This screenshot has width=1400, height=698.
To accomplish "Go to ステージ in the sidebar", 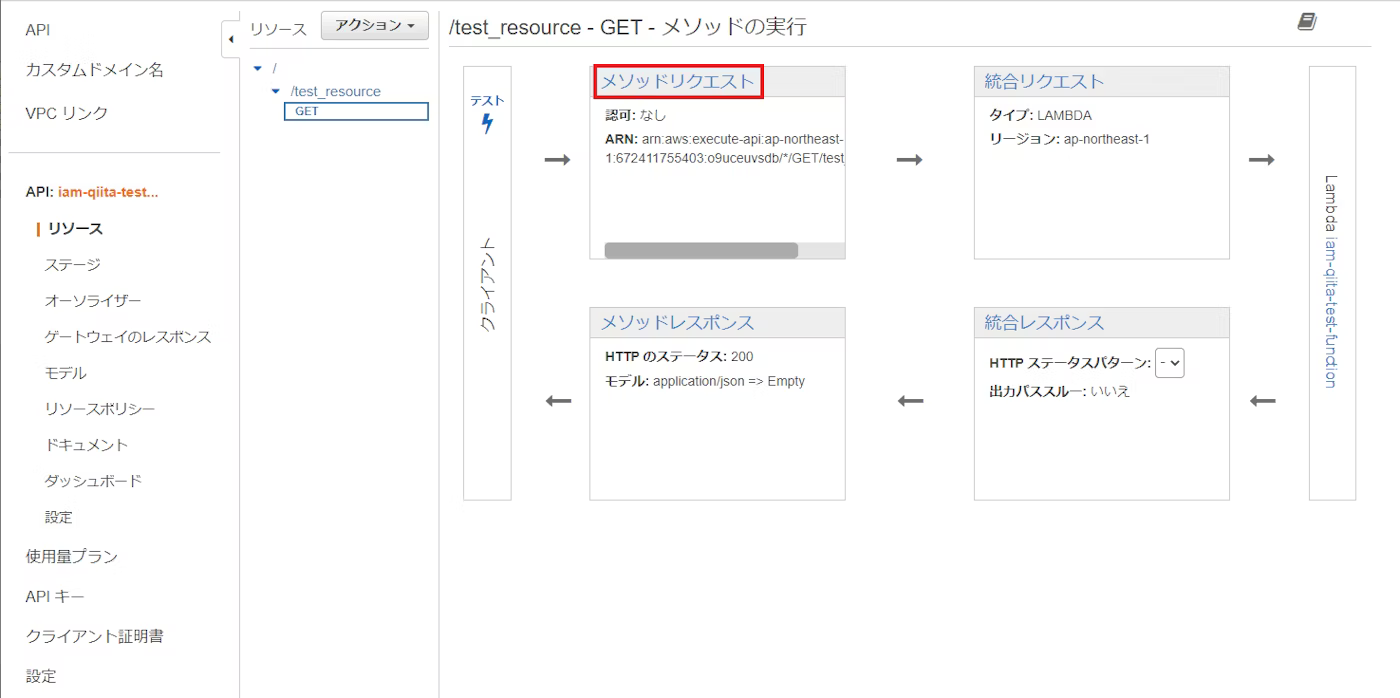I will pyautogui.click(x=72, y=265).
